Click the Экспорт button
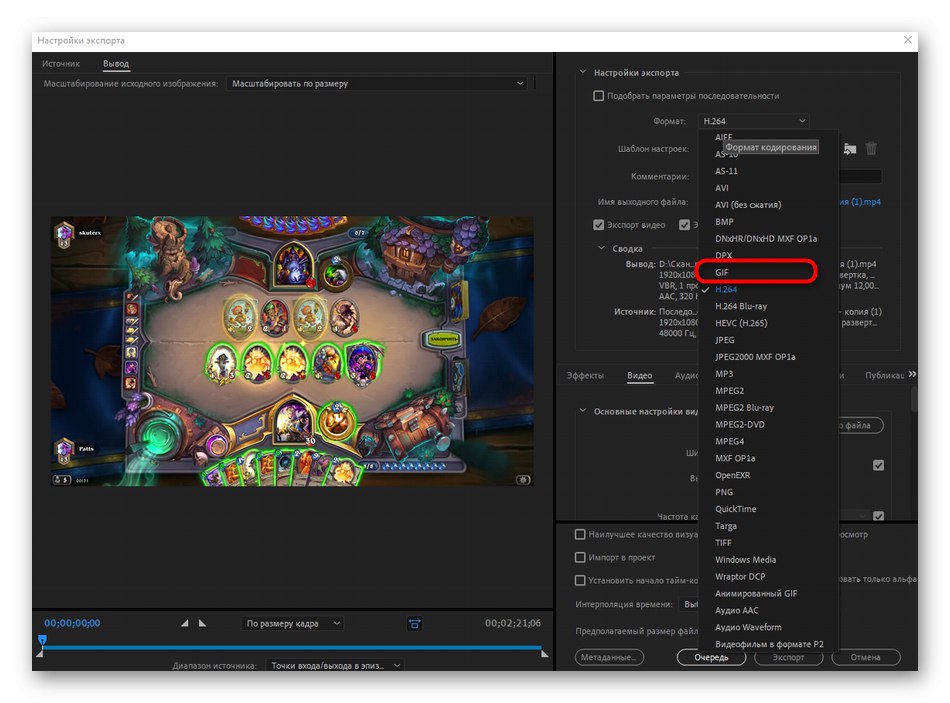 [788, 658]
